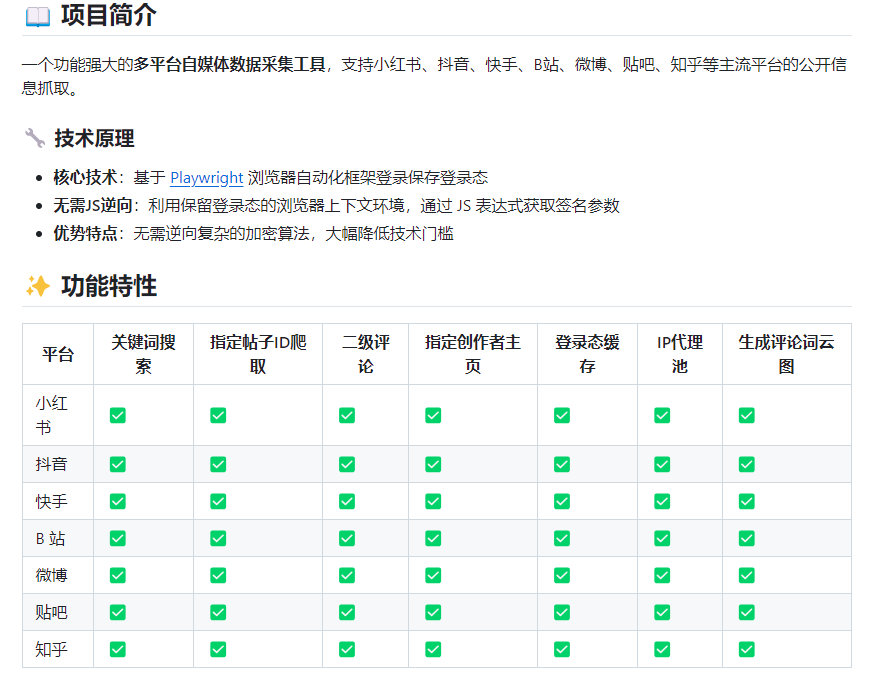Click the checkmark for 贴吧 指定创作者主页
Viewport: 869px width, 681px height.
click(x=432, y=612)
